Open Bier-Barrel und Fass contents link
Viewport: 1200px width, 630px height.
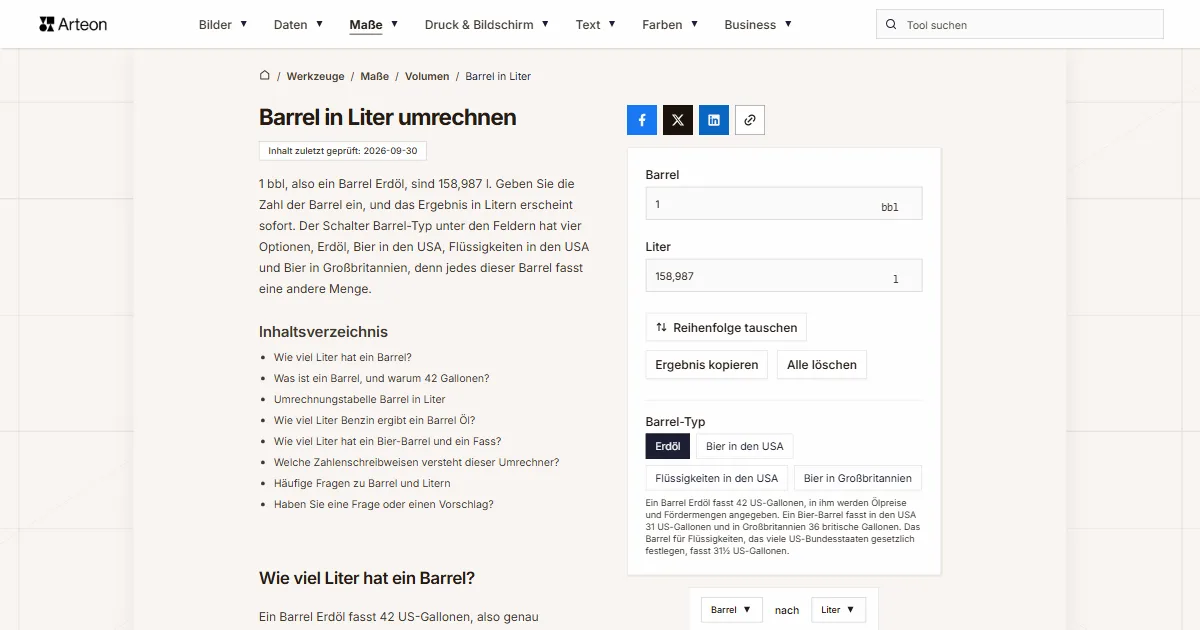coord(388,441)
